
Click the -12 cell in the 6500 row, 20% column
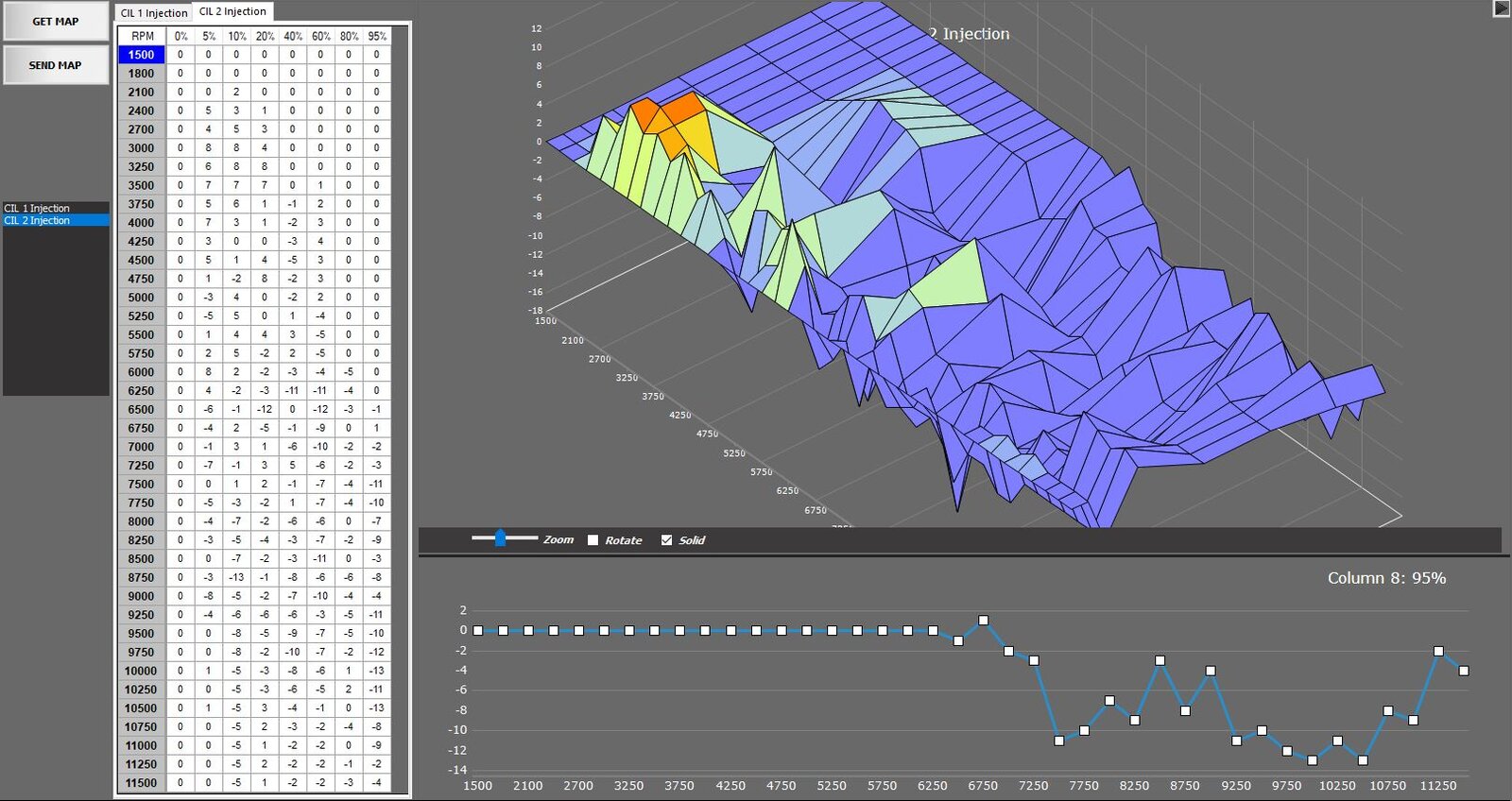coord(265,409)
